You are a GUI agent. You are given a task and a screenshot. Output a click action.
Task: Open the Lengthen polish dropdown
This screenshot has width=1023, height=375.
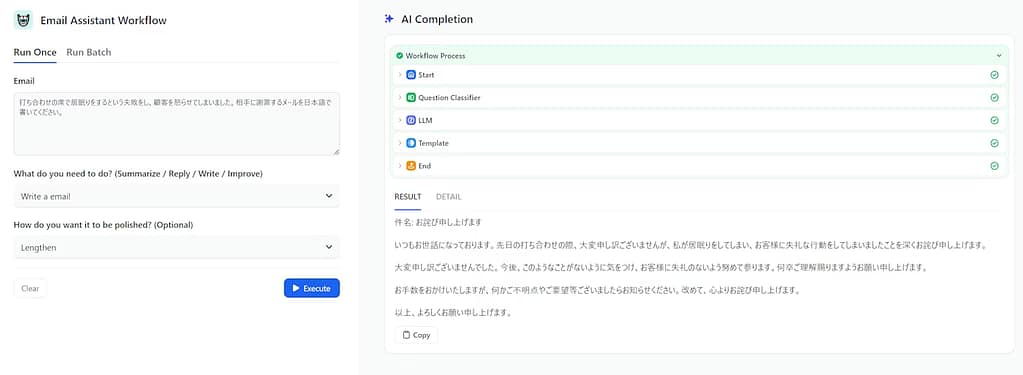(176, 247)
